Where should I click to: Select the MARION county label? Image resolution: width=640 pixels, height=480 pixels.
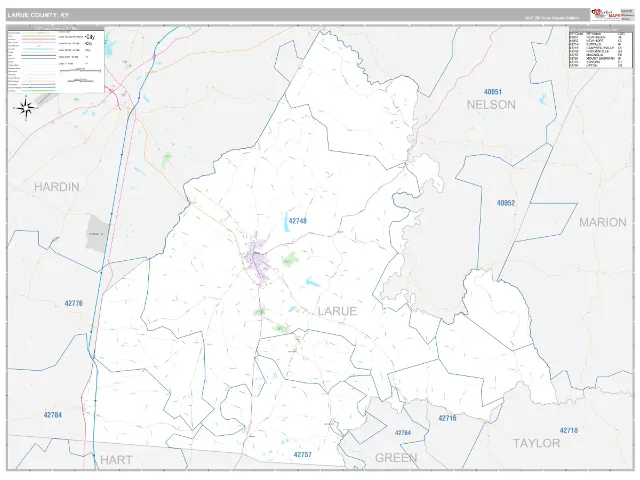coord(603,222)
